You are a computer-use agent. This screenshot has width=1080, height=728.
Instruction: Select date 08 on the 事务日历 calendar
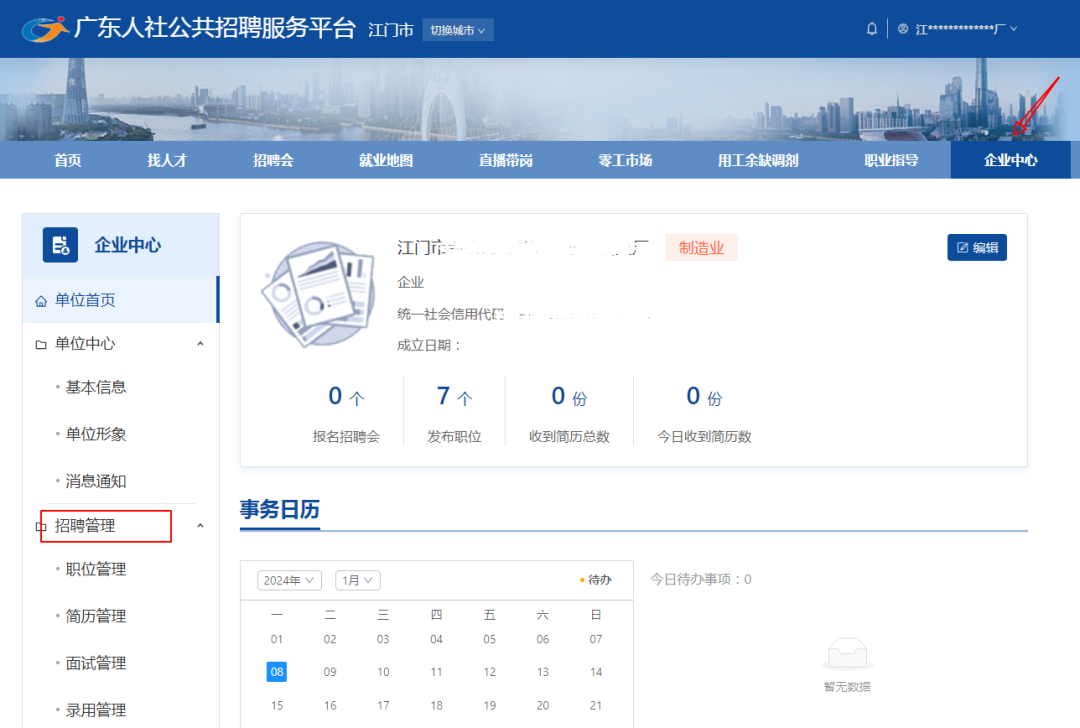[277, 671]
